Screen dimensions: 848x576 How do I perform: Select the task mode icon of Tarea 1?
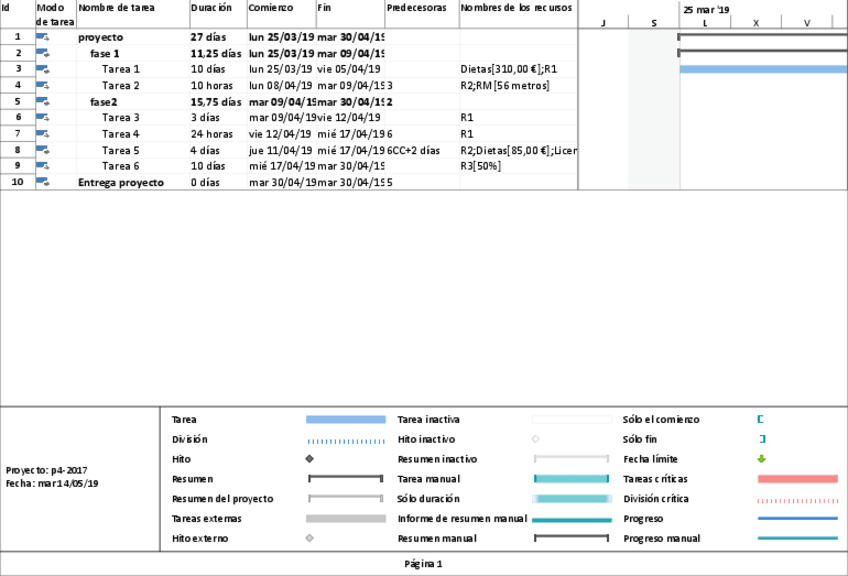(x=43, y=69)
